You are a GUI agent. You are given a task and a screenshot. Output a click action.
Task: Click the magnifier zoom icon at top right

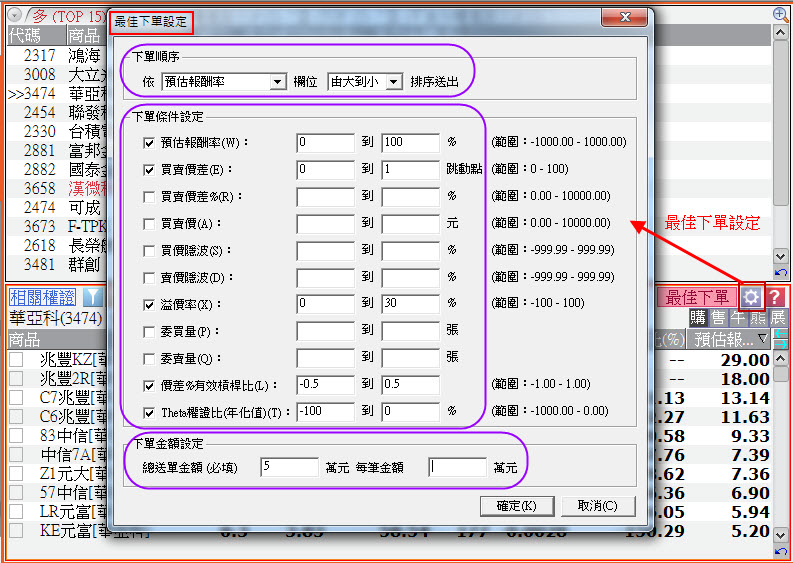[781, 14]
